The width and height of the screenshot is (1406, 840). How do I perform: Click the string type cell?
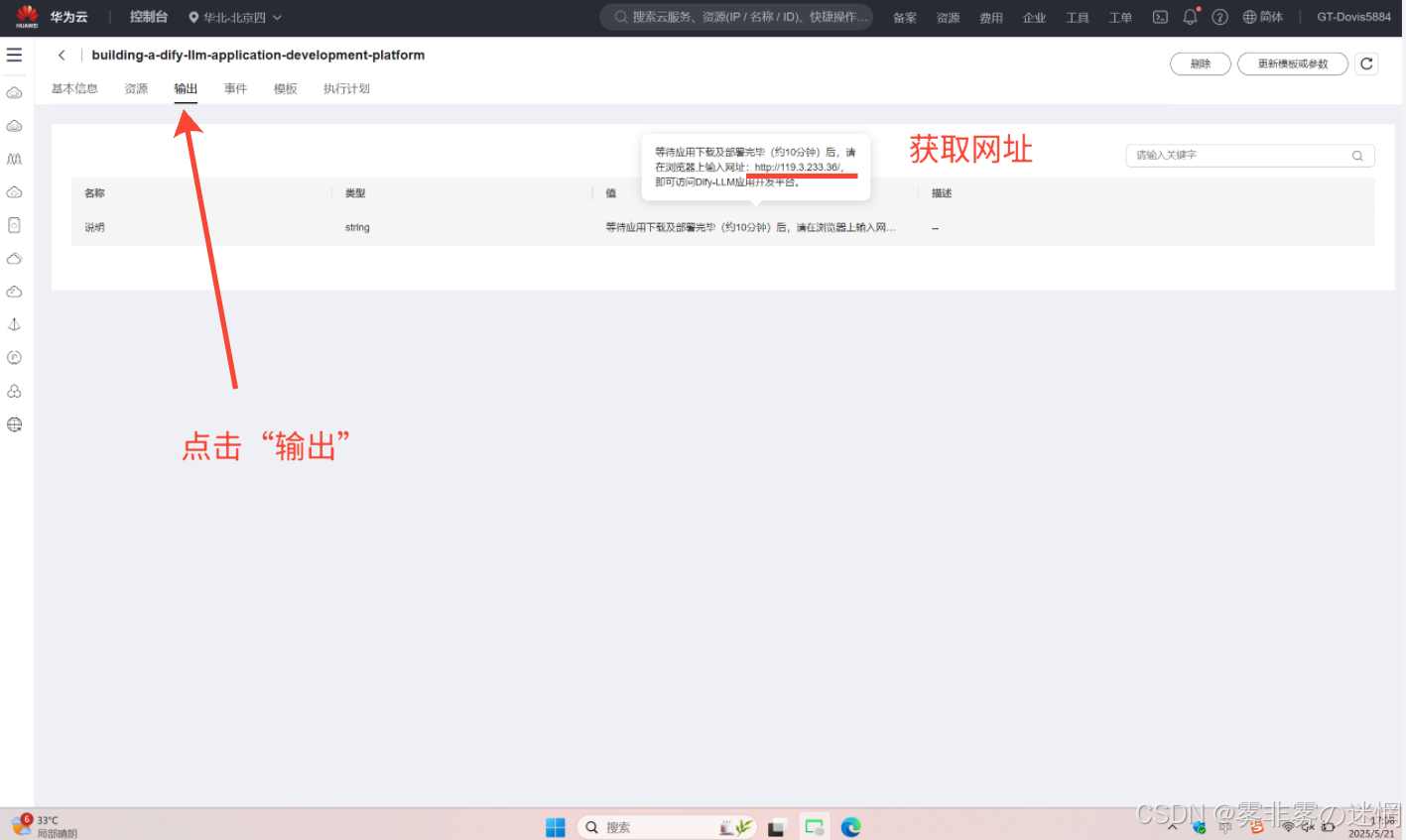(x=357, y=227)
